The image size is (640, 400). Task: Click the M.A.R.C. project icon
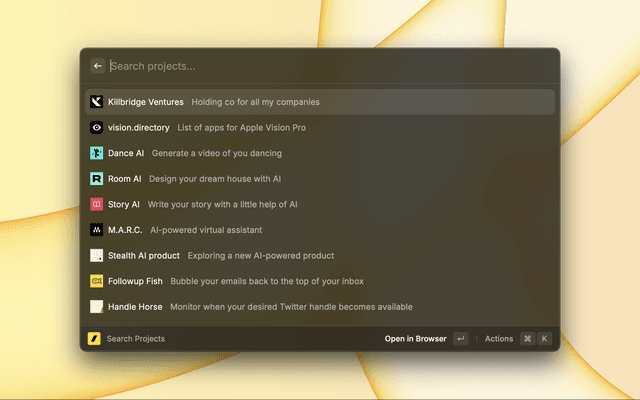click(96, 230)
